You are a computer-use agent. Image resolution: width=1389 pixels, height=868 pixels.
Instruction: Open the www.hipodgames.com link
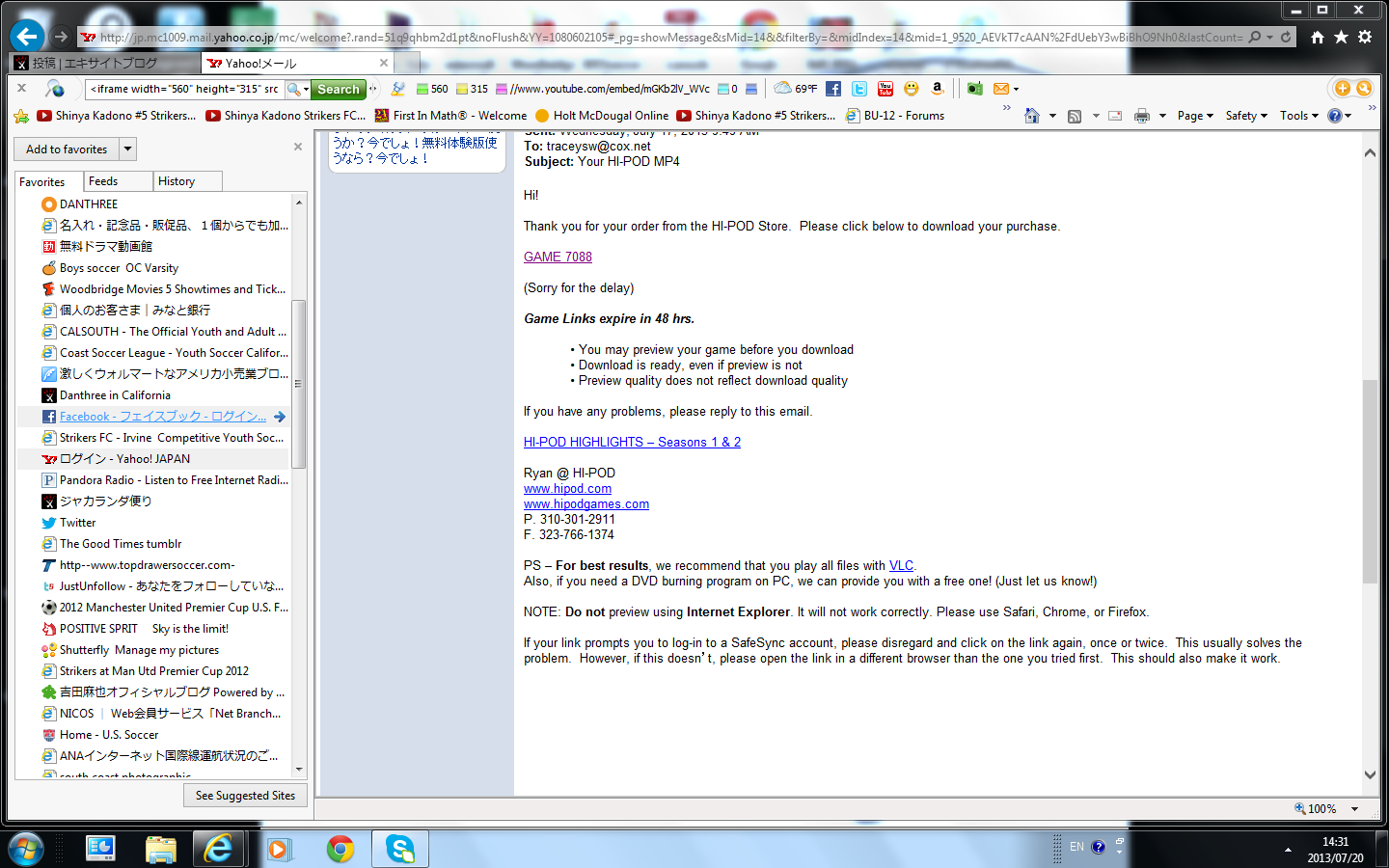point(586,504)
